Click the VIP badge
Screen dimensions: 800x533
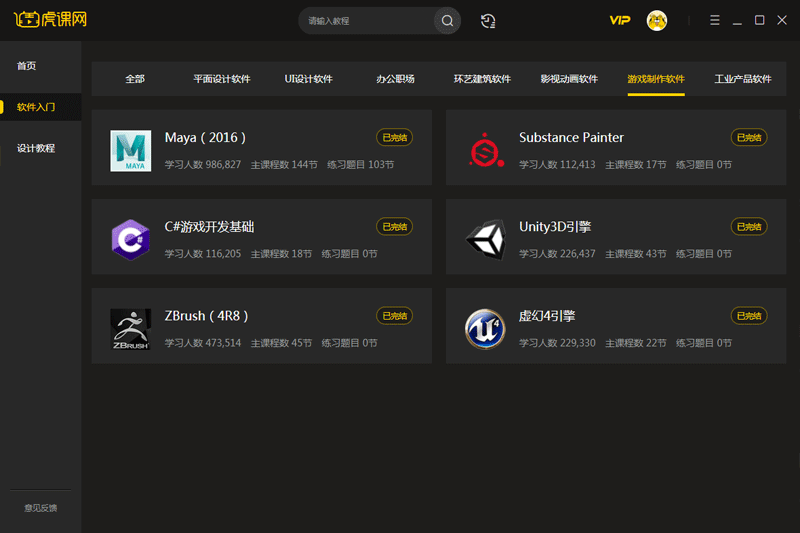click(x=620, y=20)
